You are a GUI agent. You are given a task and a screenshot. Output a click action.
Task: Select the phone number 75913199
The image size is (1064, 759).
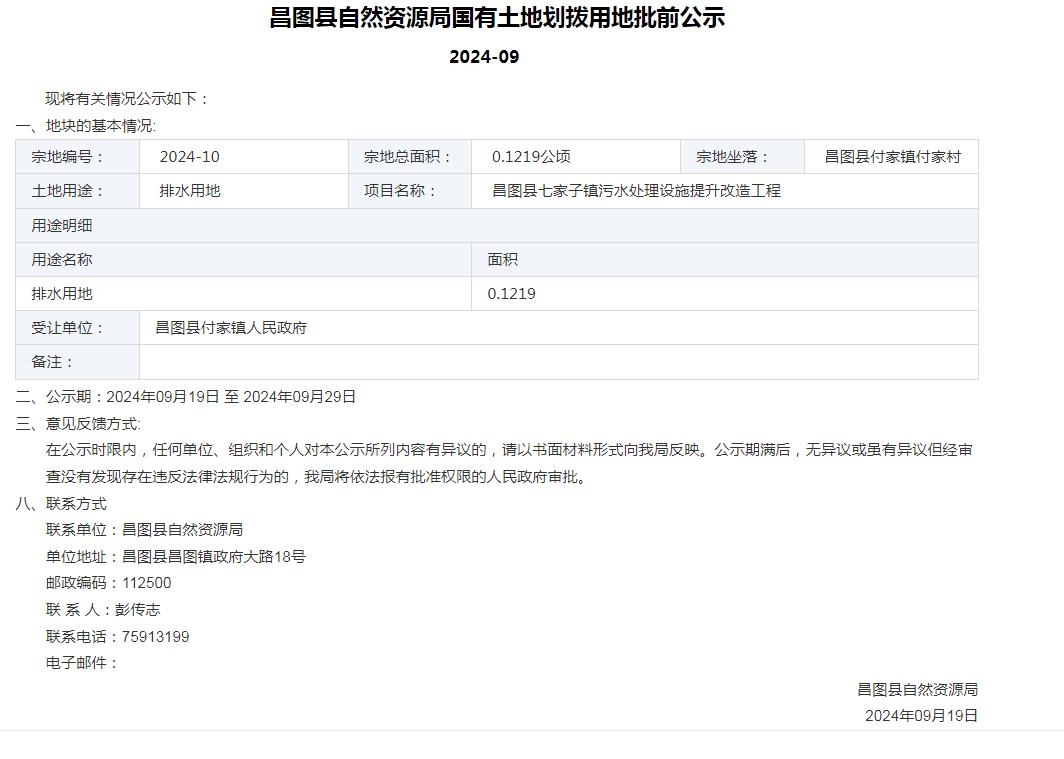click(x=155, y=637)
